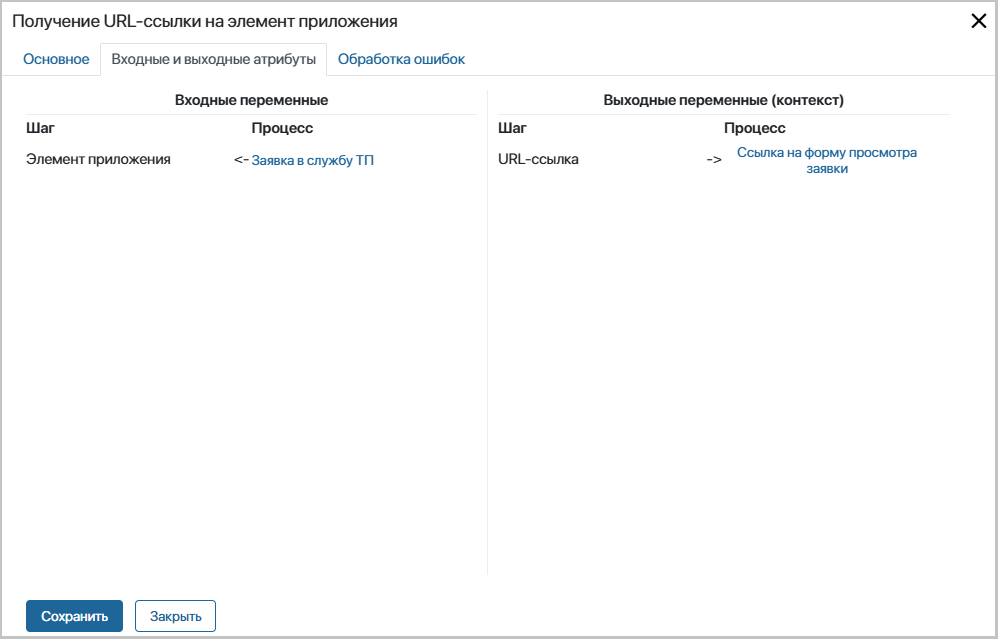Screen dimensions: 998x639
Task: Click the Выходные переменные (контекст) section header
Action: (x=724, y=100)
